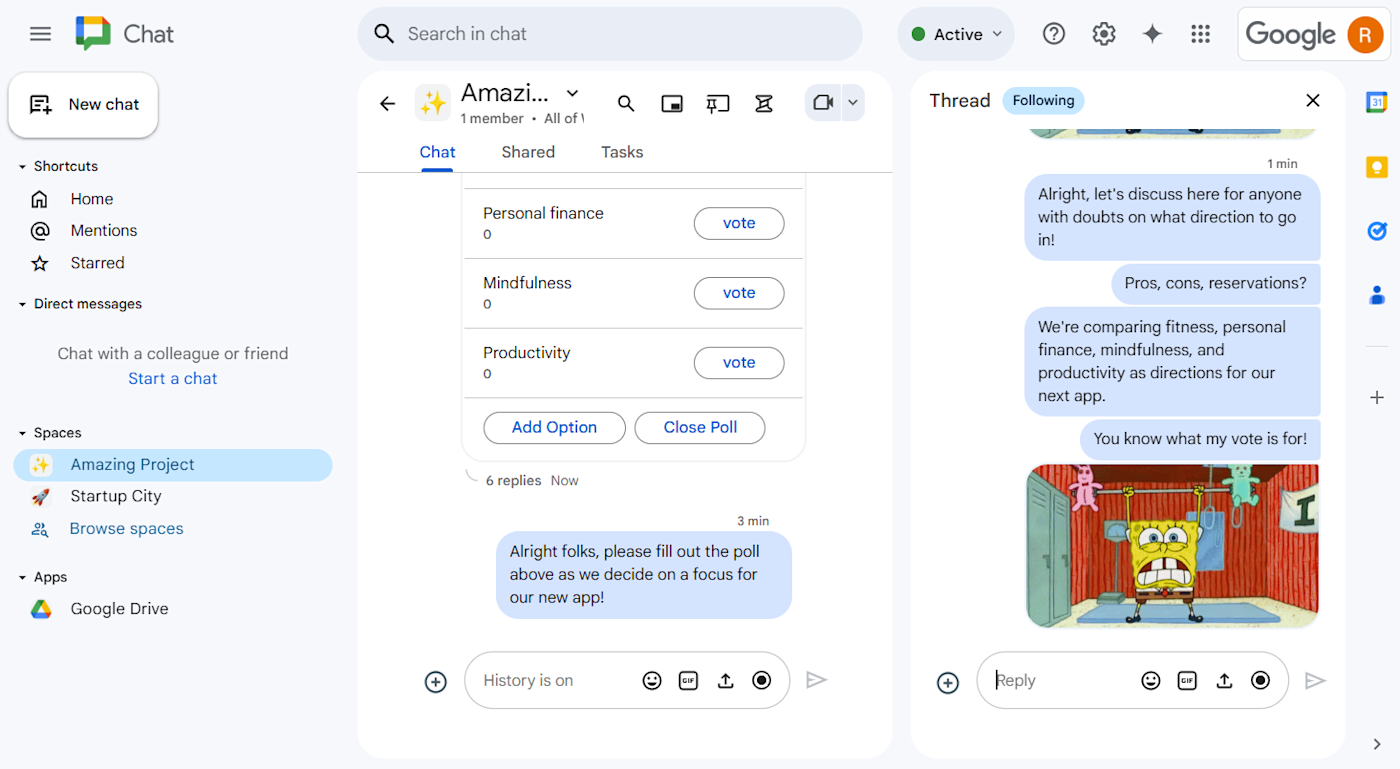
Task: Hide the side panel chevron
Action: click(x=1377, y=744)
